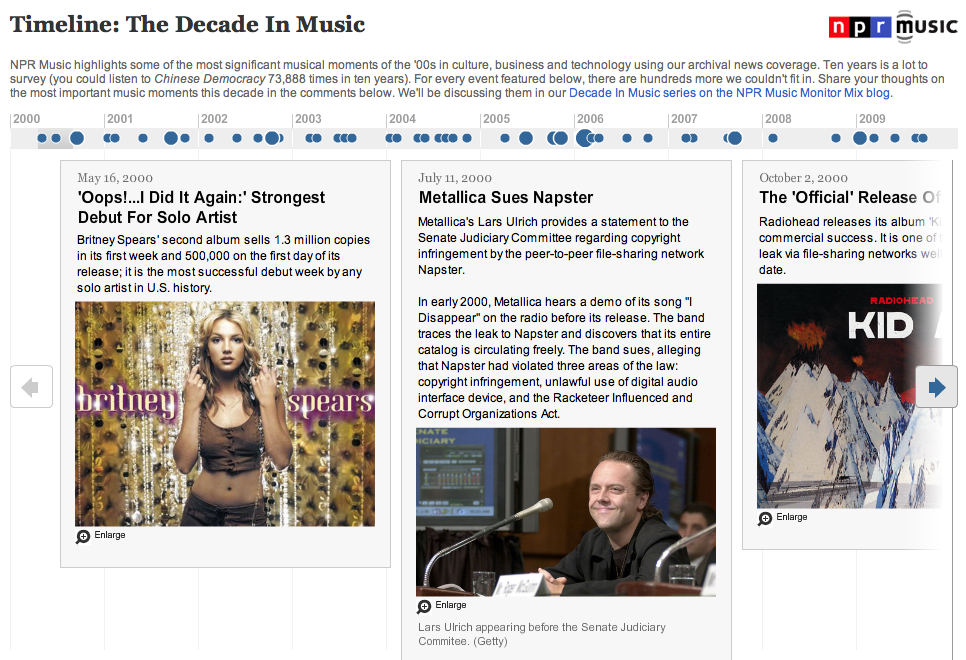Click the 2002 year label on the timeline

click(214, 119)
